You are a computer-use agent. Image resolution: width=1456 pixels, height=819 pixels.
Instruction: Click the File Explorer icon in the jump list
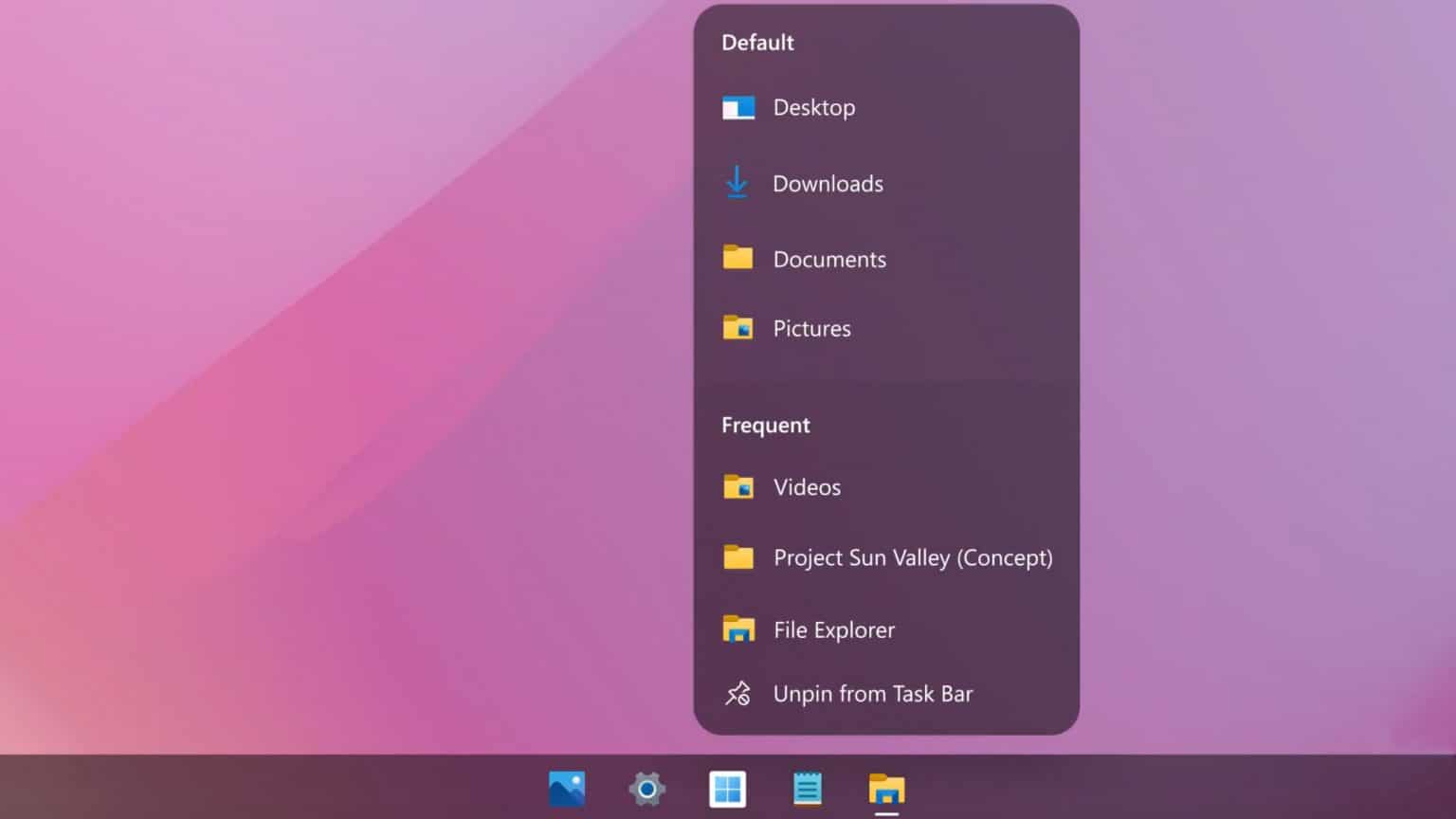click(x=739, y=628)
